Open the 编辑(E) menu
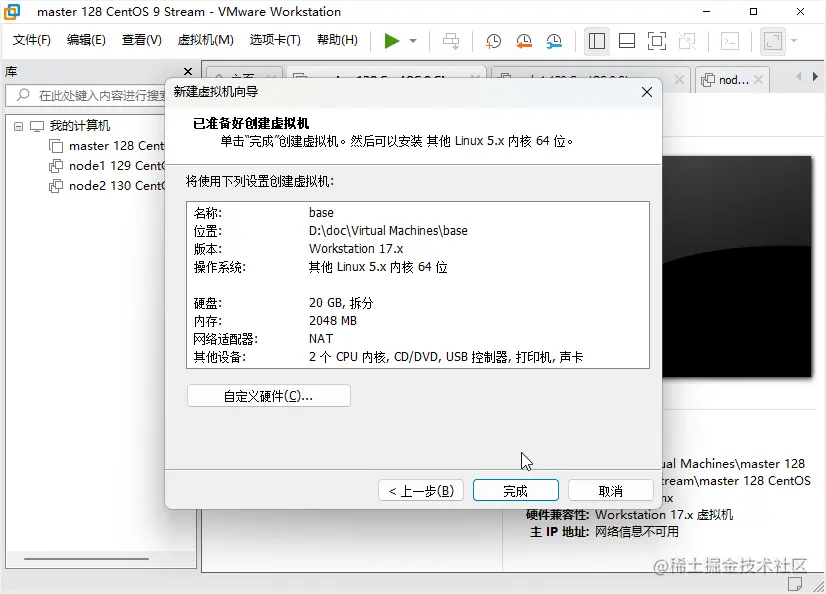The width and height of the screenshot is (826, 594). point(86,40)
